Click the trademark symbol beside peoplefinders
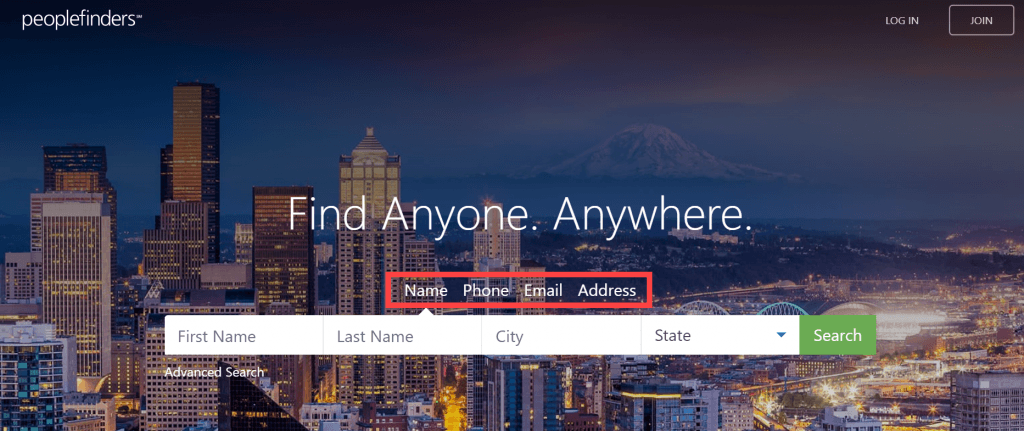 coord(138,17)
